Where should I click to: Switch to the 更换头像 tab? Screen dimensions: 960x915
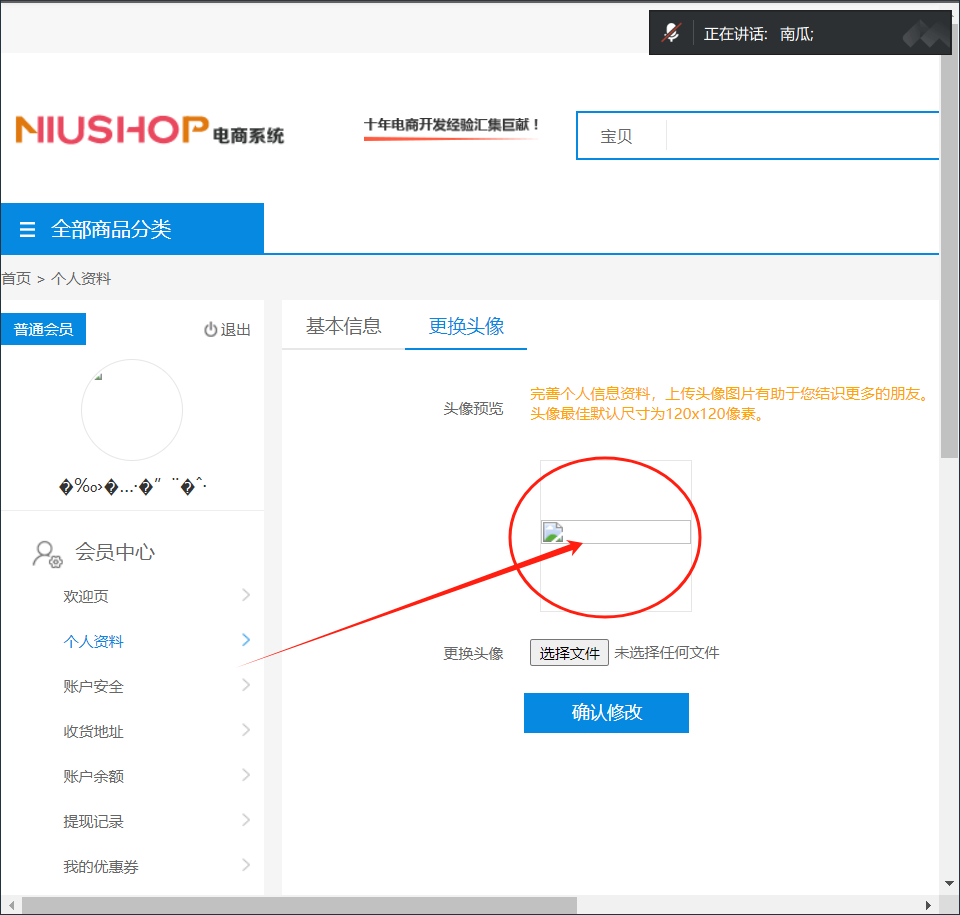466,326
